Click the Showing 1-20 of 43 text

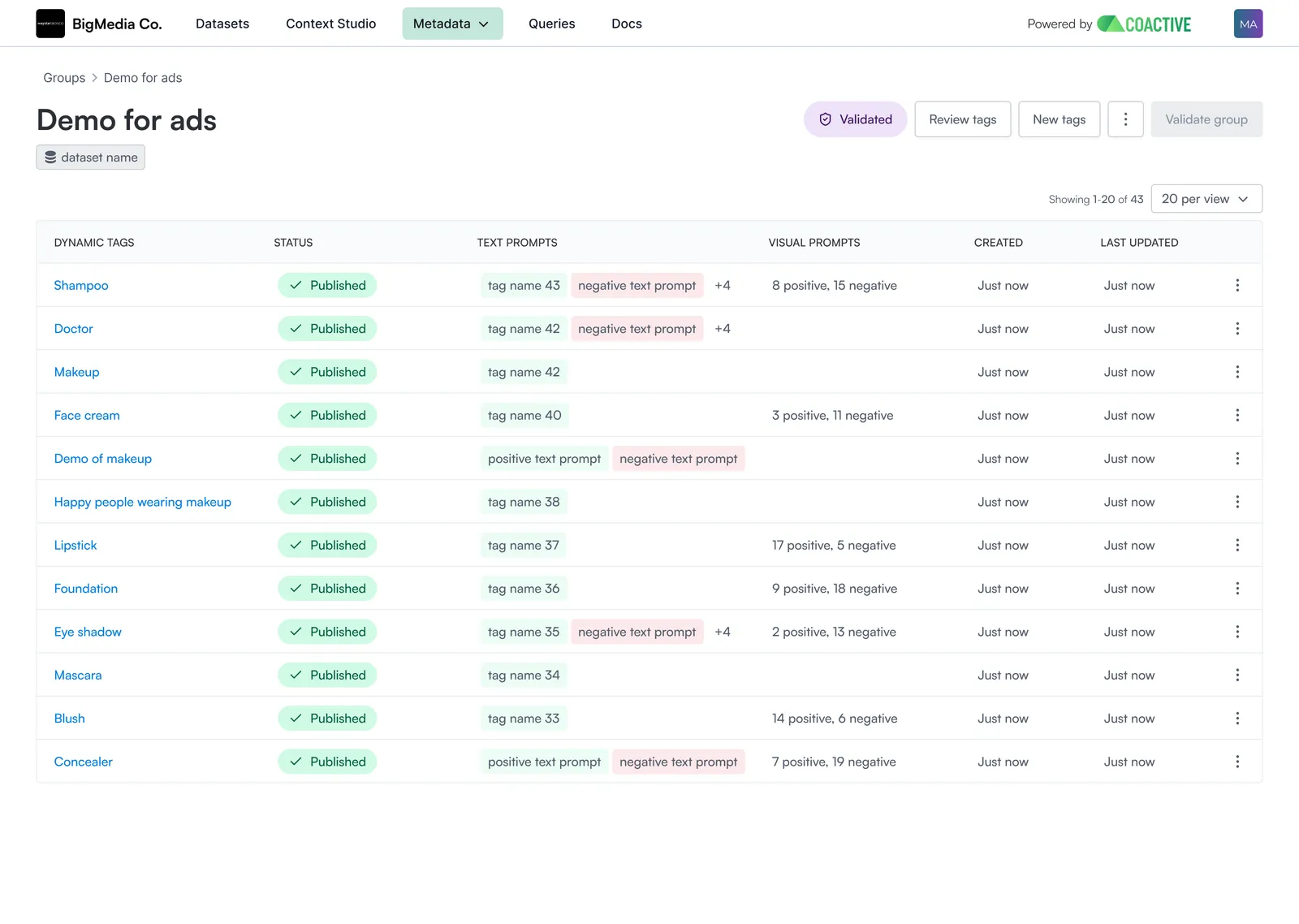point(1096,199)
